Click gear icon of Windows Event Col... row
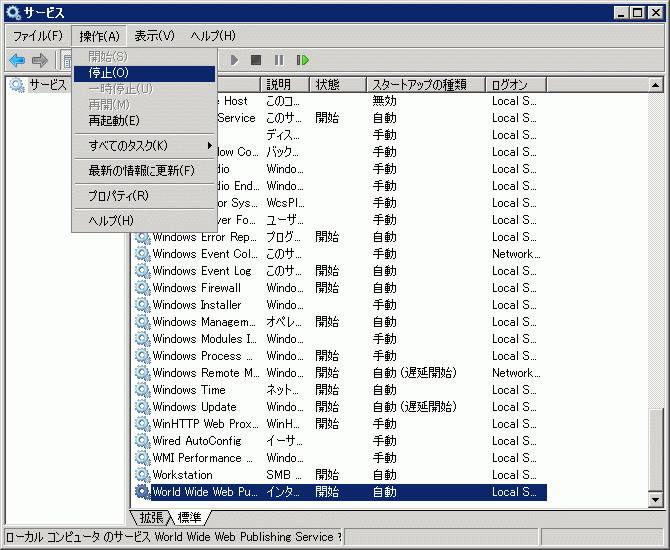Screen dimensions: 670x550 click(142, 254)
